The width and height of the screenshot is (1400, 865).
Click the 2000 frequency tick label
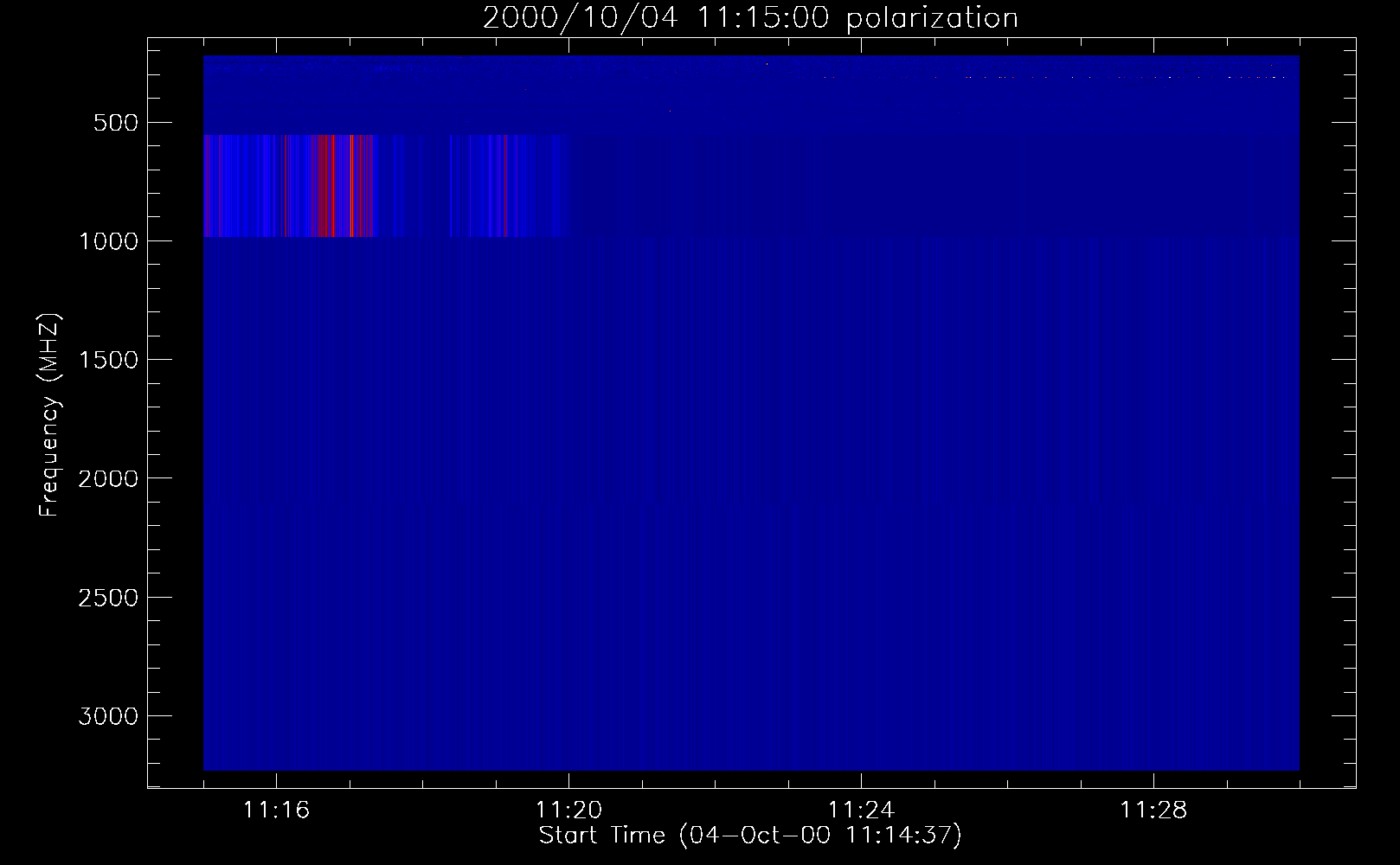(108, 479)
